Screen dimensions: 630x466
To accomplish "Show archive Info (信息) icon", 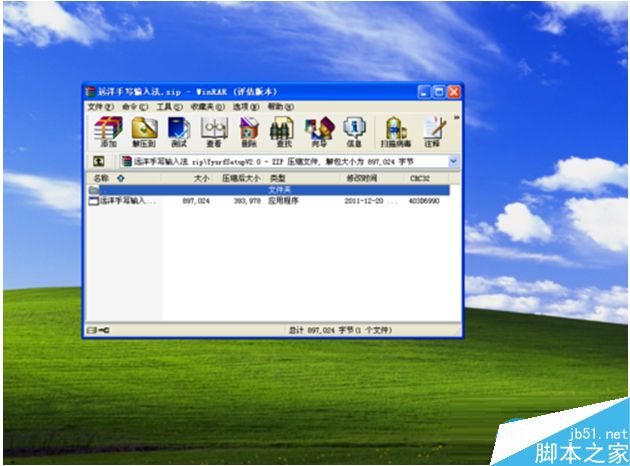I will (x=354, y=132).
